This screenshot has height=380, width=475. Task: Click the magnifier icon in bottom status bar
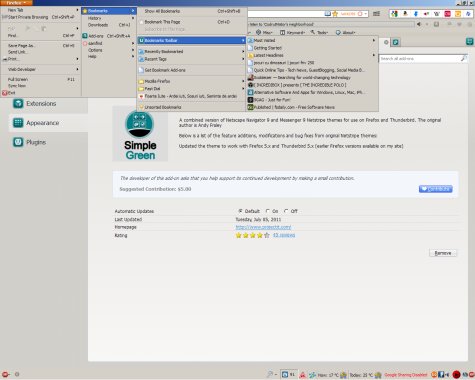[269, 374]
